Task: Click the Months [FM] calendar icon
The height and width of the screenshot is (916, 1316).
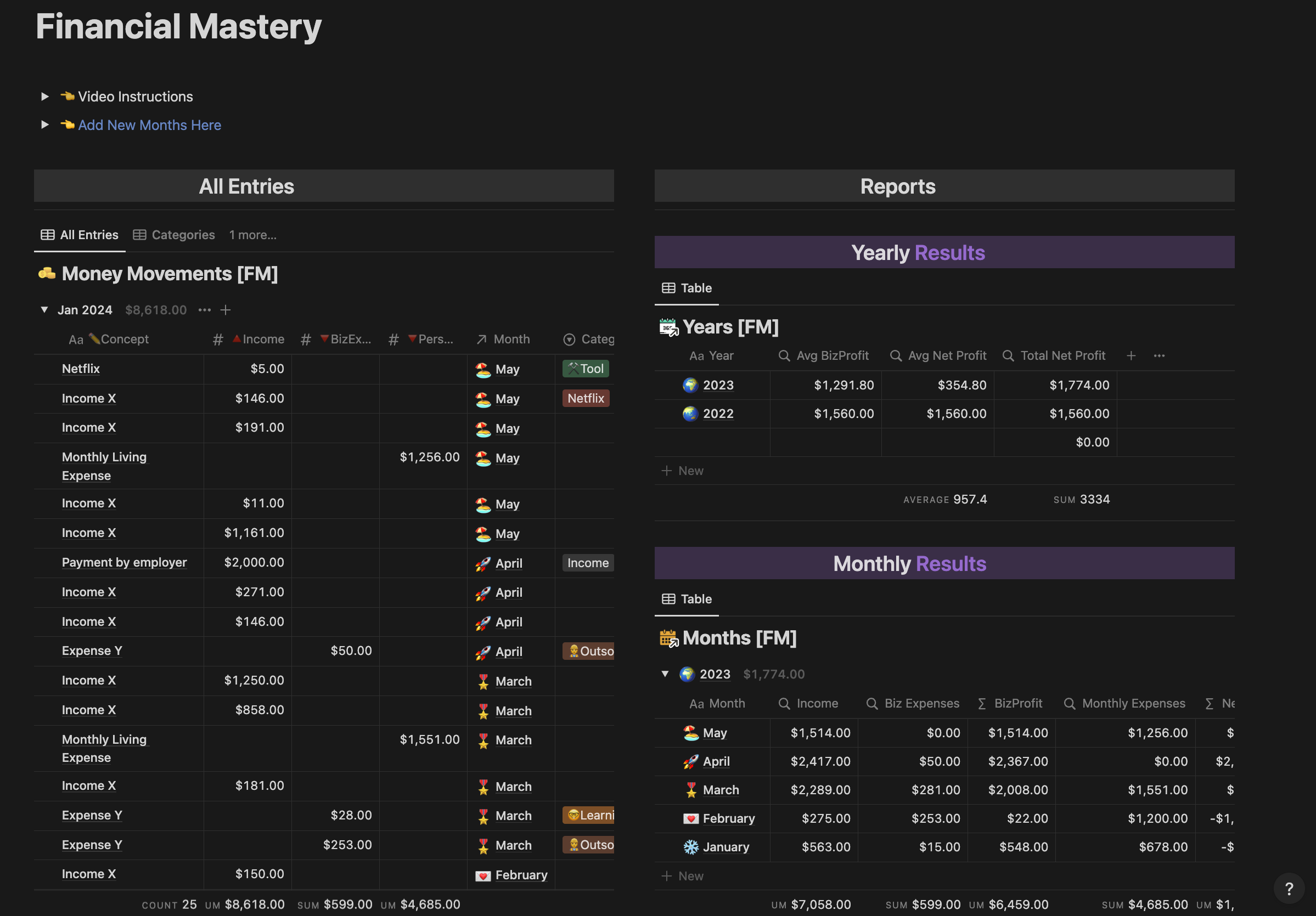Action: (668, 637)
